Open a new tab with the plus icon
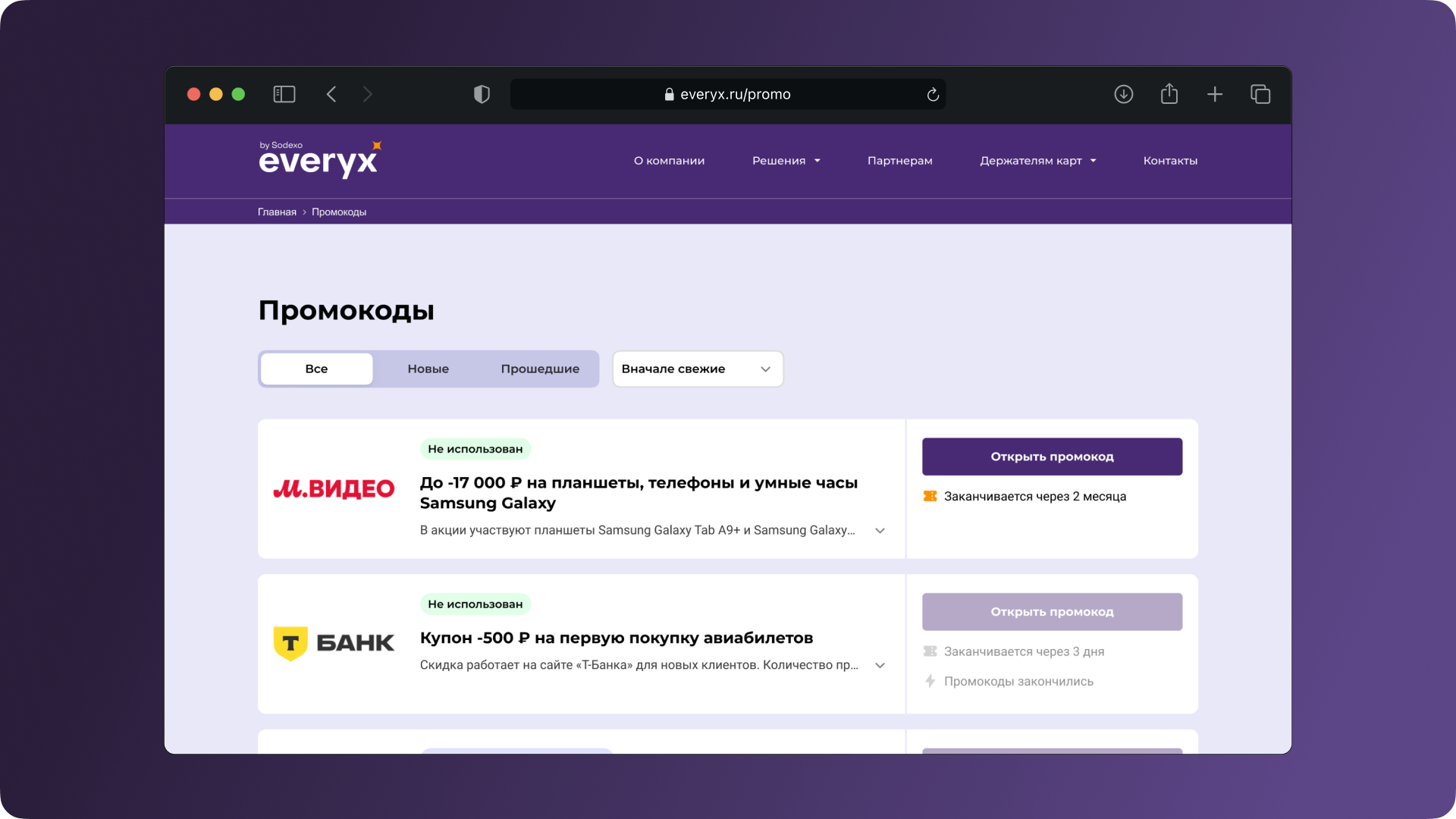 (1215, 94)
